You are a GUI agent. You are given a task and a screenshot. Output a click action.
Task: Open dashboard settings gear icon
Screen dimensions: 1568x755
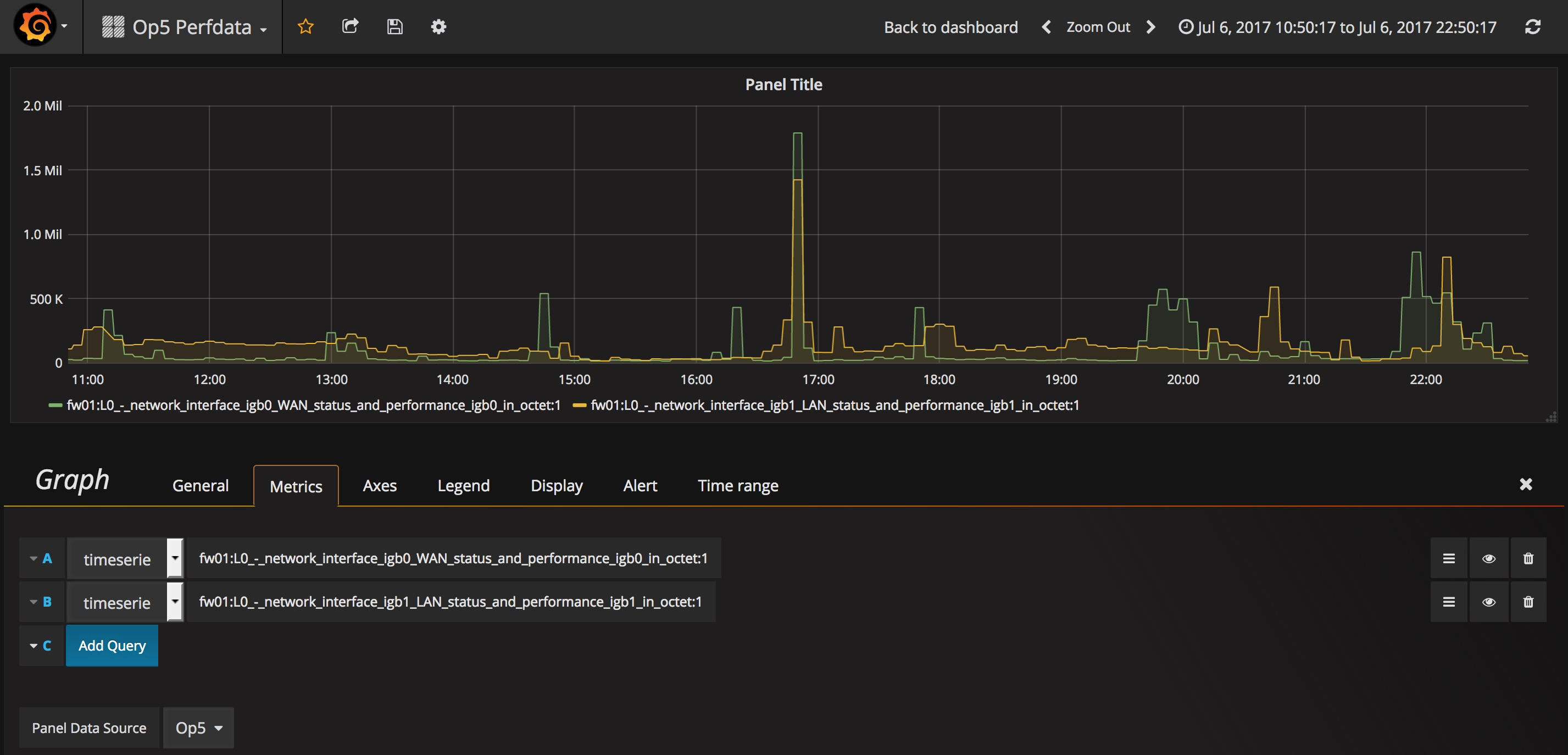438,27
